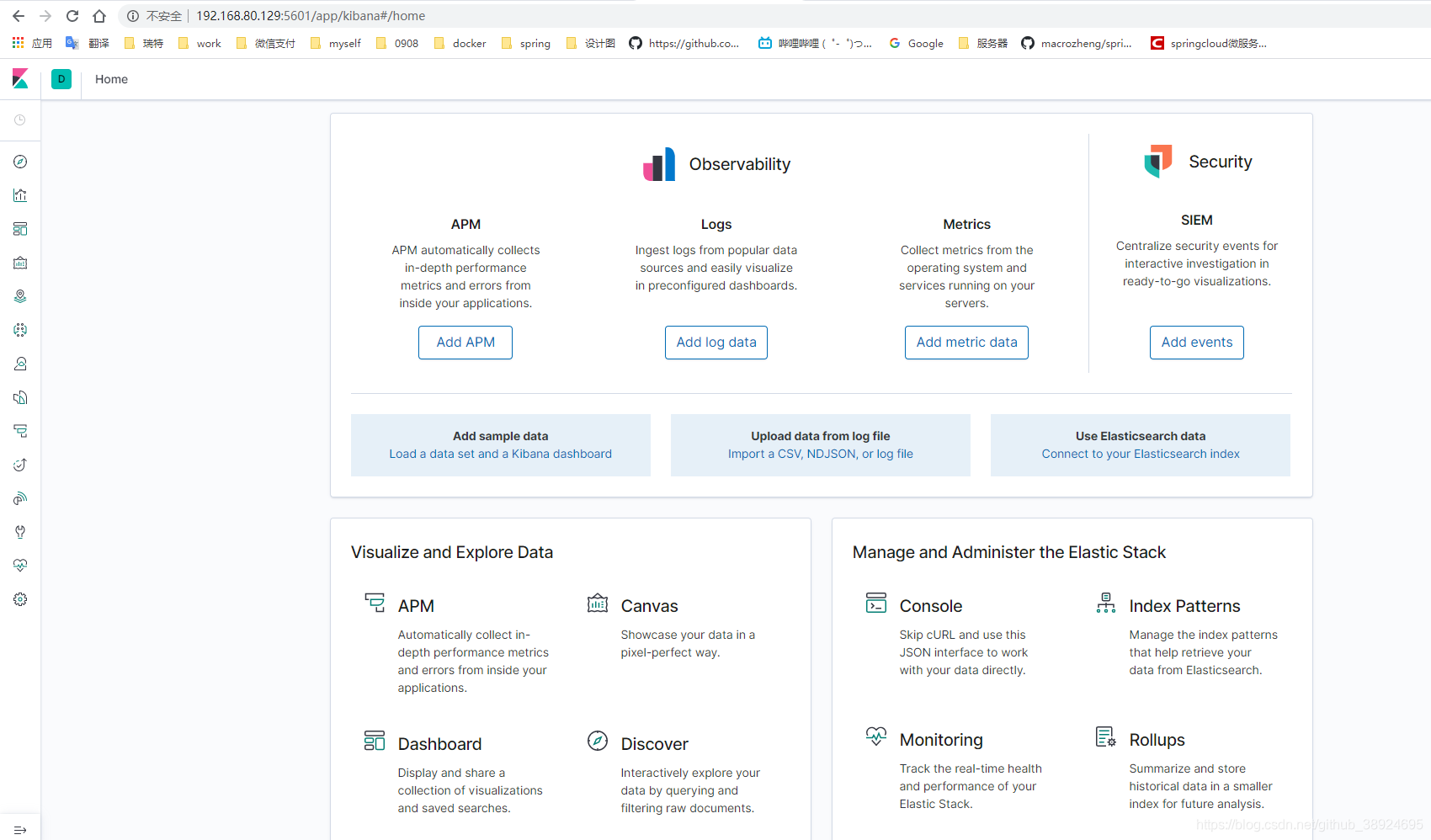Open the Rollups link
This screenshot has width=1431, height=840.
(1157, 740)
